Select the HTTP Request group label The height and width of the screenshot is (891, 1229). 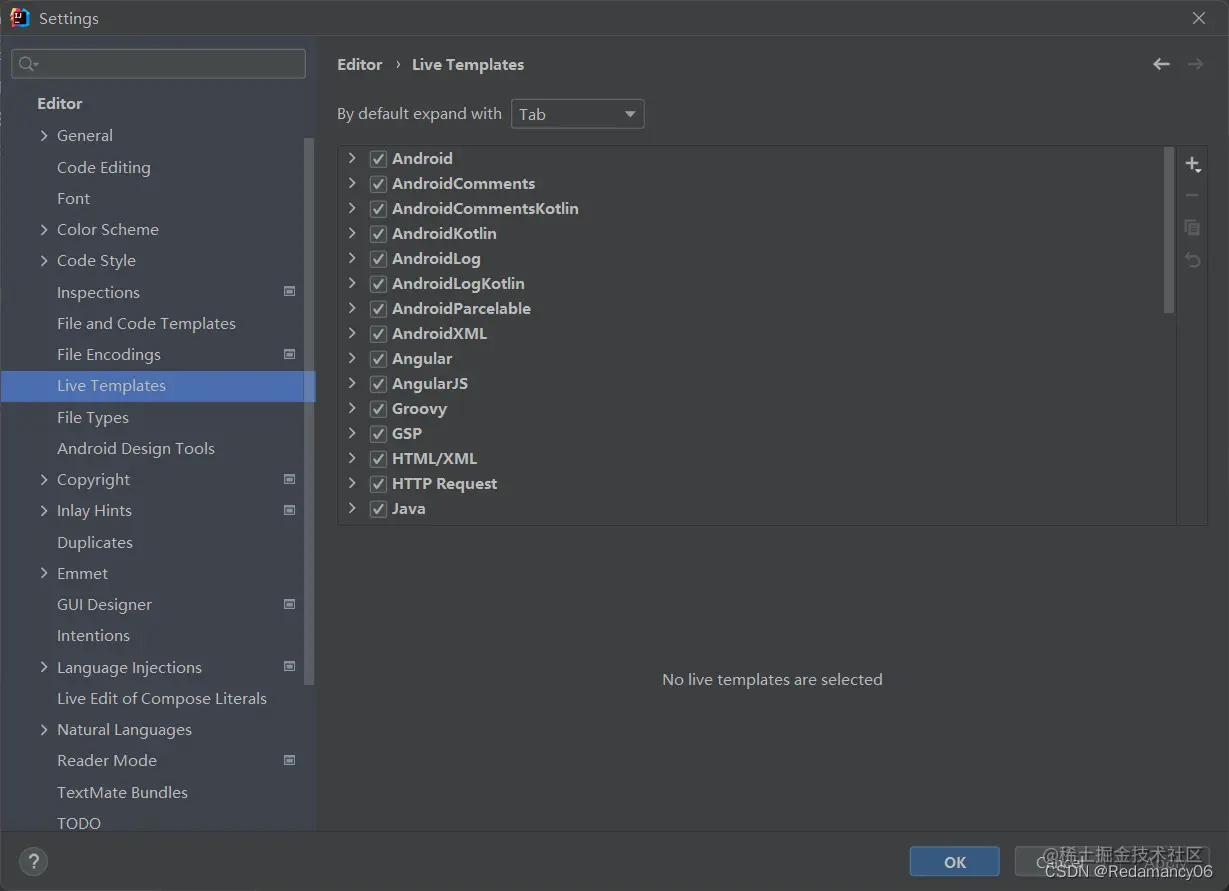444,484
